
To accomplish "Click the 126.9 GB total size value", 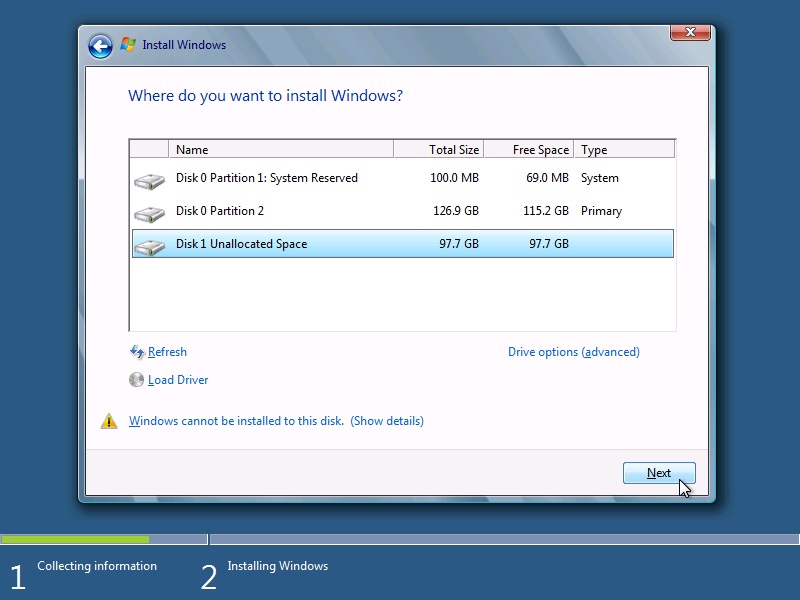I will click(x=456, y=211).
